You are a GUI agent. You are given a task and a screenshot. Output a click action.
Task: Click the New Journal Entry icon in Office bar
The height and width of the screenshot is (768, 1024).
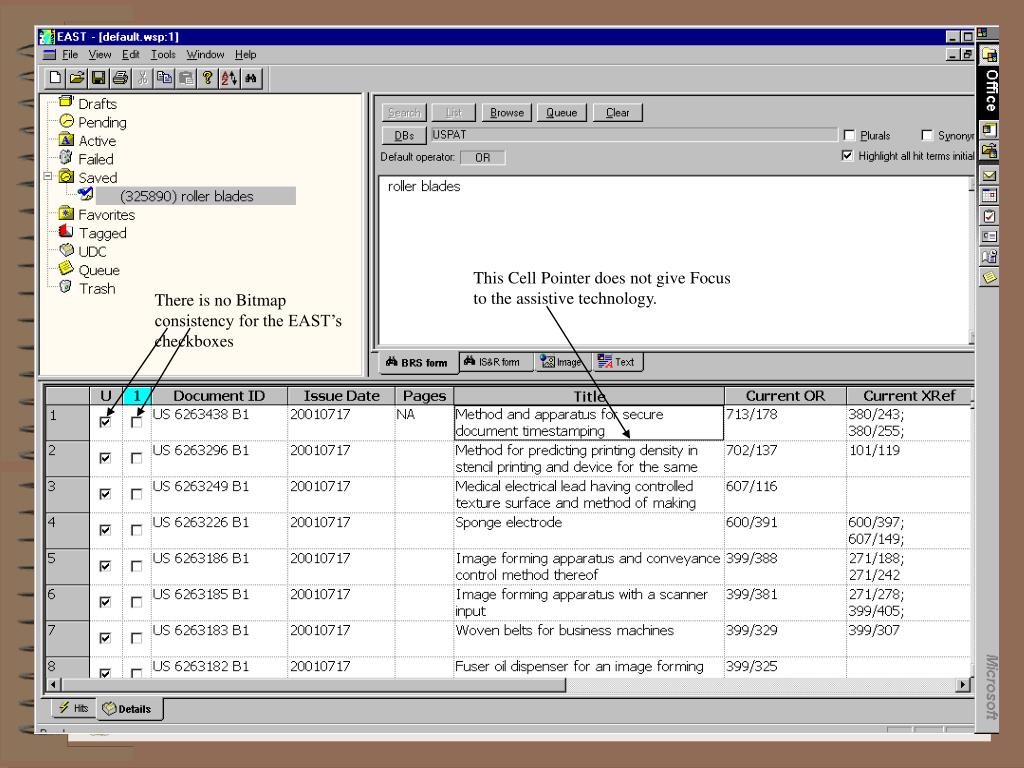point(989,257)
